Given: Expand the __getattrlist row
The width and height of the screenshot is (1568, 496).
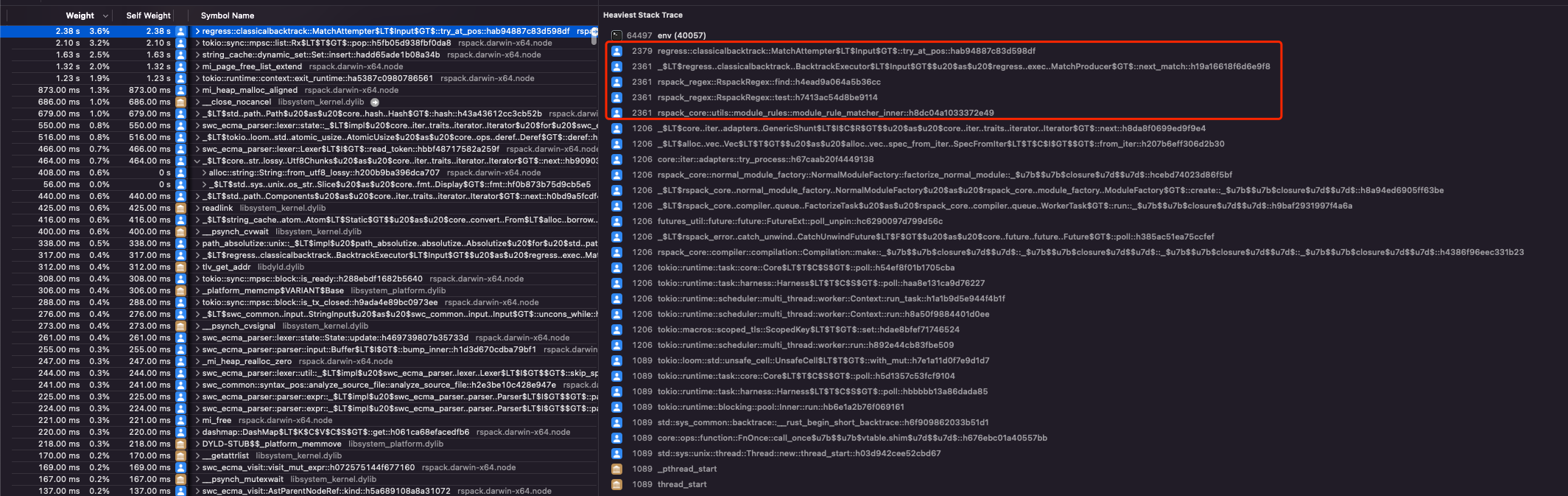Looking at the screenshot, I should click(x=197, y=455).
